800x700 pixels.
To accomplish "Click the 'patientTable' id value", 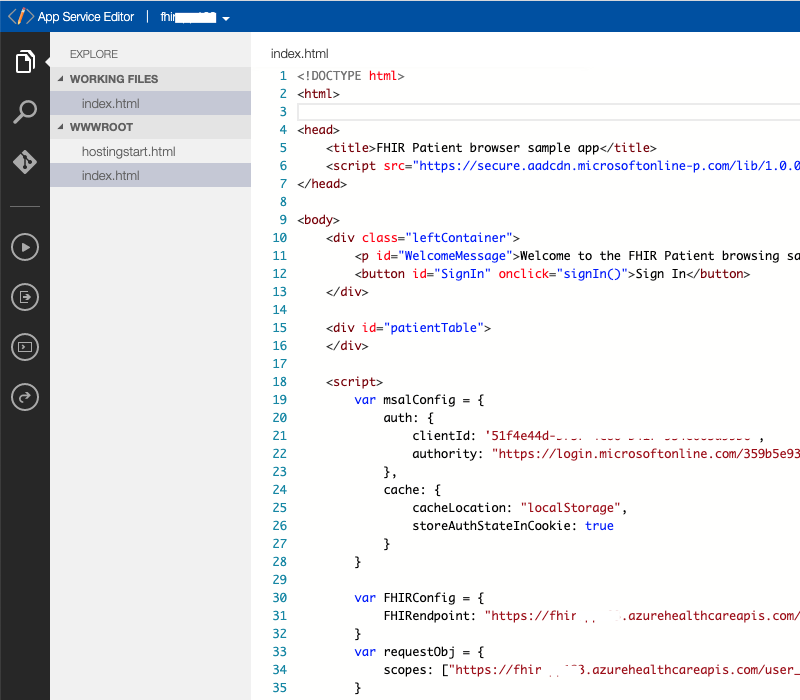I will tap(433, 328).
